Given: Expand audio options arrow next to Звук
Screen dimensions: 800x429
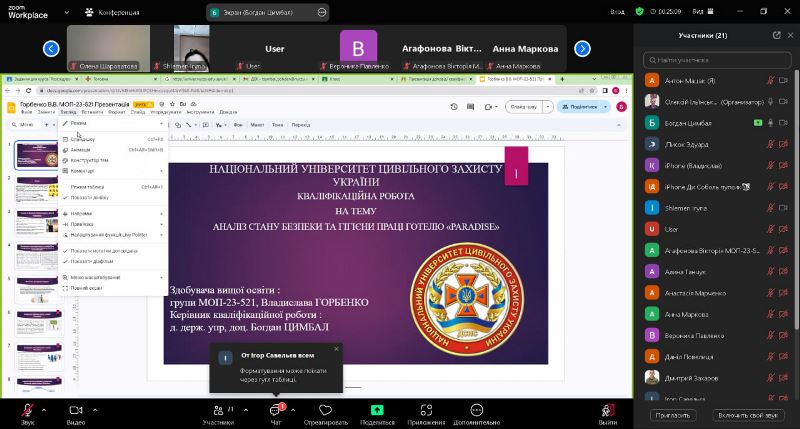Looking at the screenshot, I should coord(44,410).
